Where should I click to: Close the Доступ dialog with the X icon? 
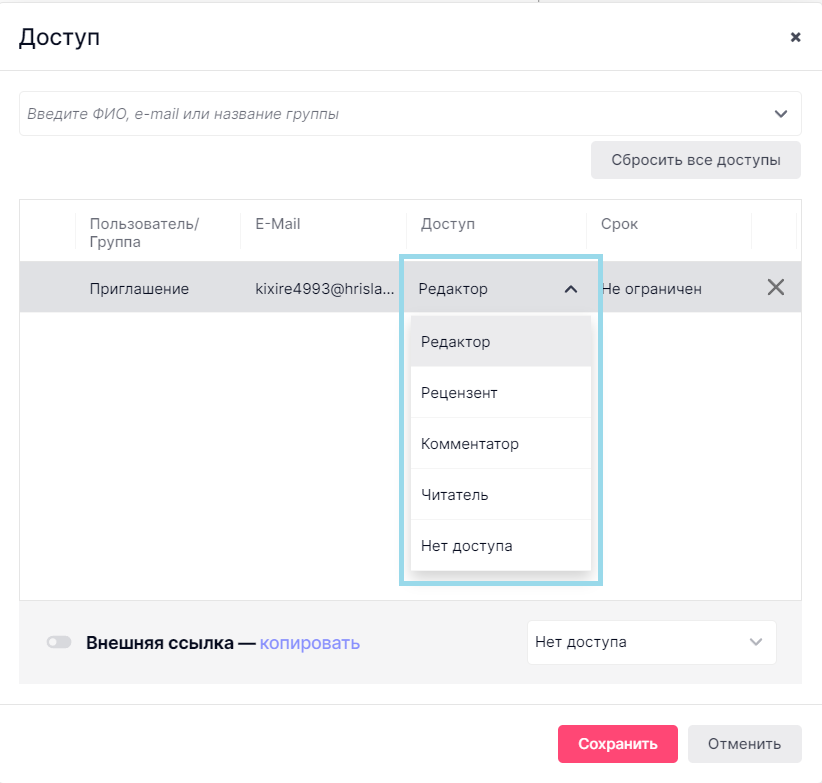(x=795, y=37)
